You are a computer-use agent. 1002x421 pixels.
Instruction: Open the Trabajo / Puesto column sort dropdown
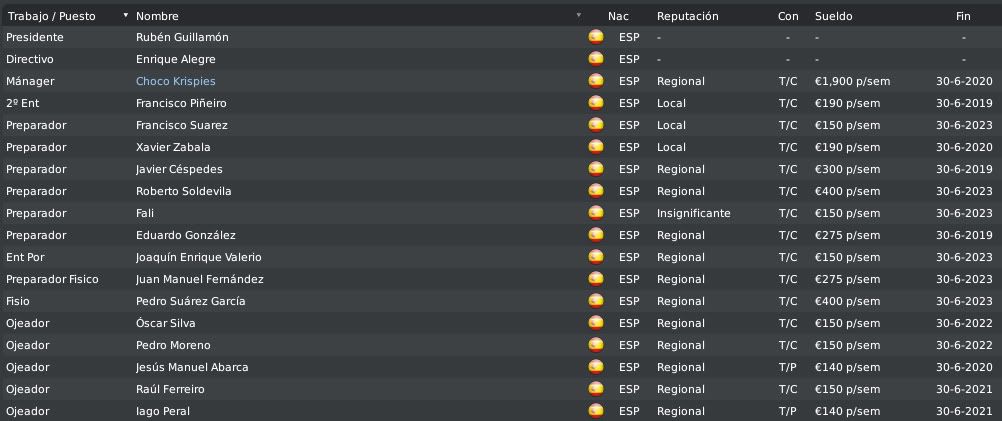125,16
